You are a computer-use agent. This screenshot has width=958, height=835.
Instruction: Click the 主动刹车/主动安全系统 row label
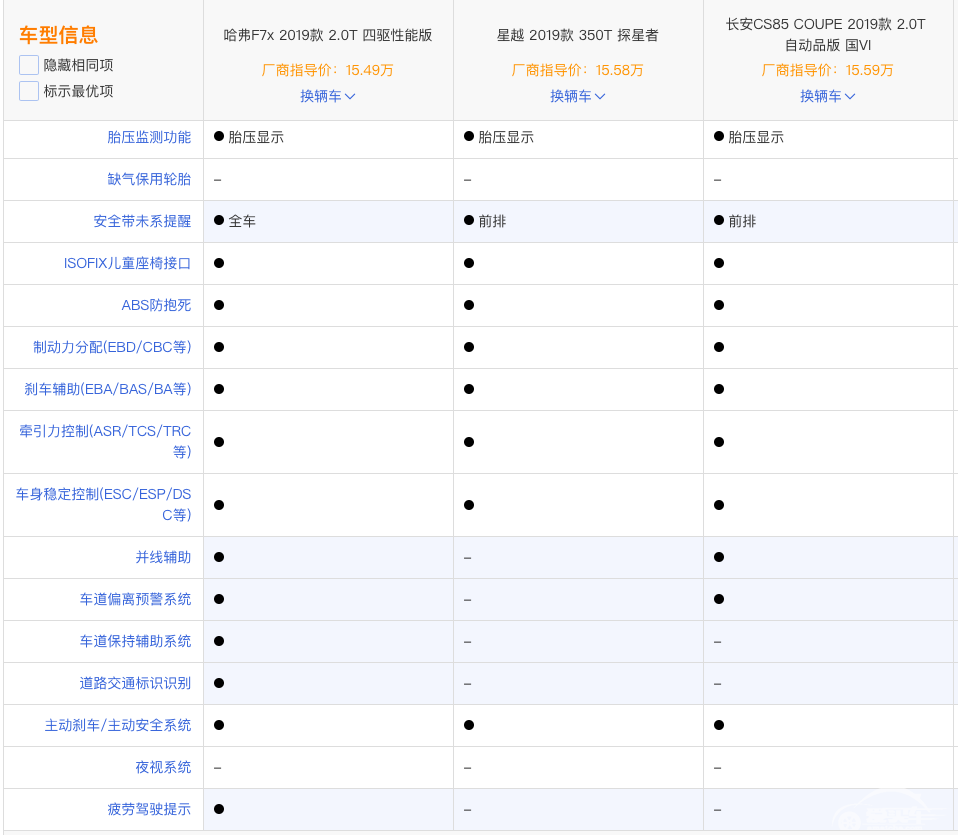pyautogui.click(x=118, y=725)
